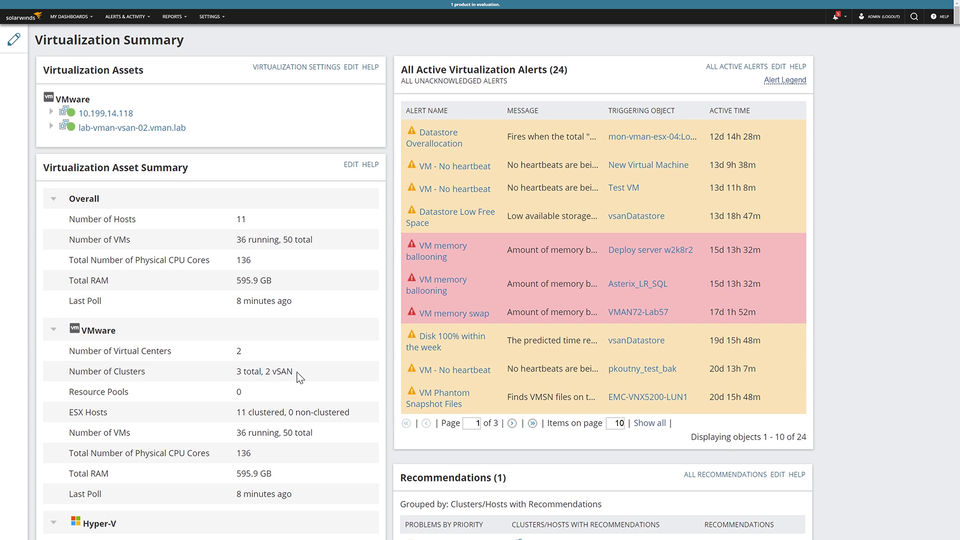Viewport: 960px width, 540px height.
Task: Open the Deploy server w2k8r2 object
Action: point(650,250)
